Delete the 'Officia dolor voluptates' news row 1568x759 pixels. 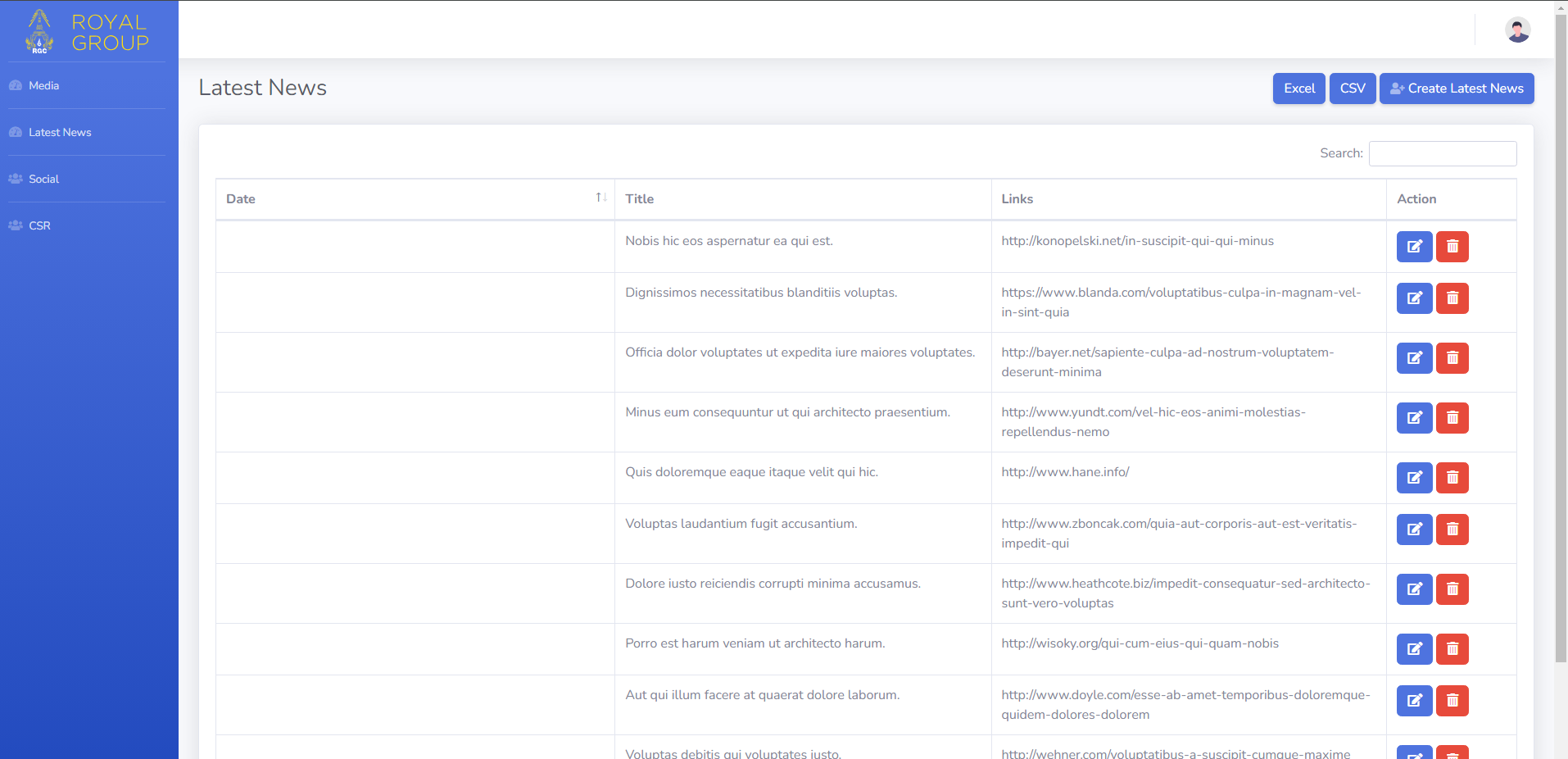pos(1452,358)
